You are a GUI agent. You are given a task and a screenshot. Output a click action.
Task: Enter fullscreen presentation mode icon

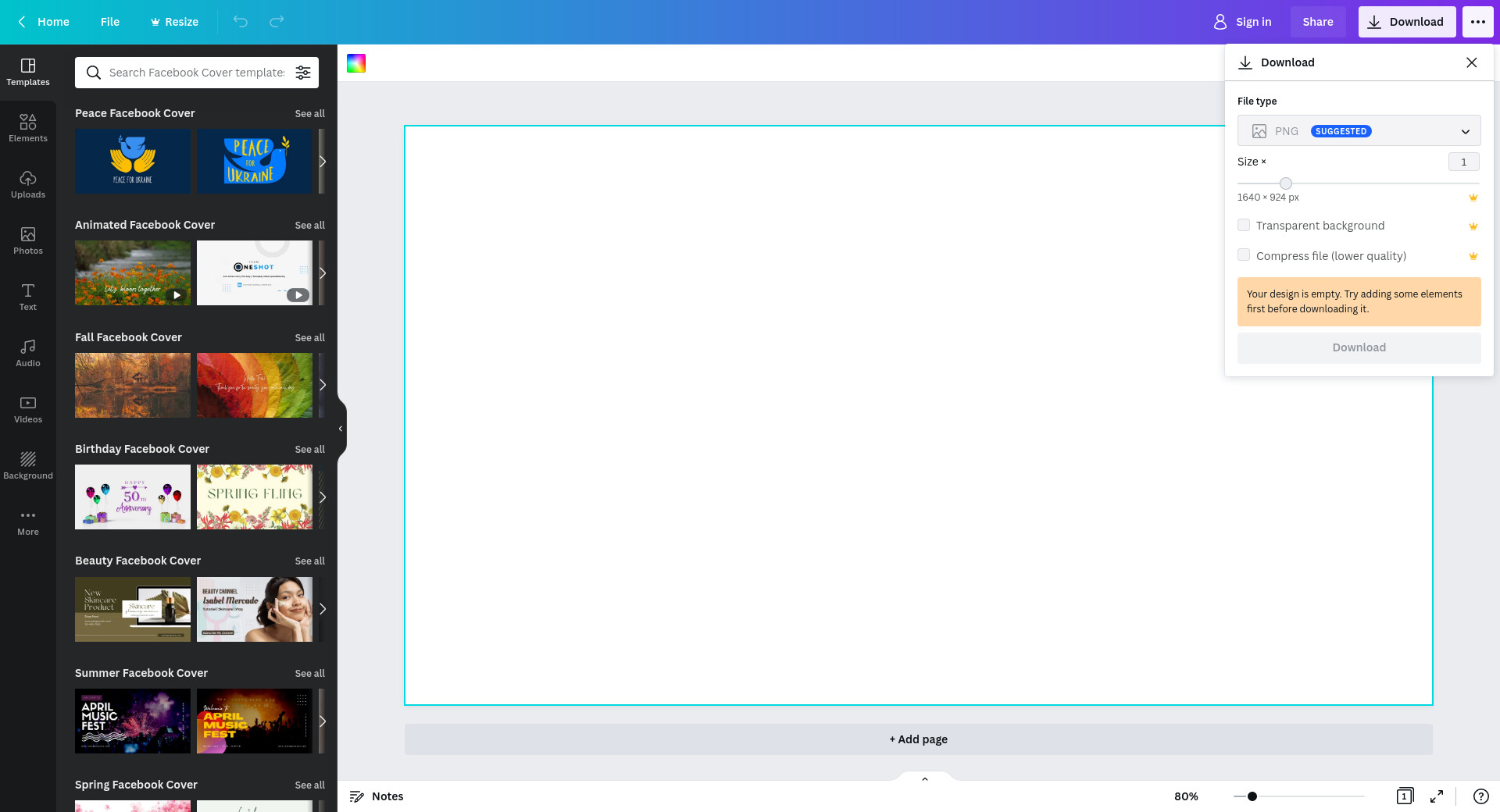click(1437, 796)
